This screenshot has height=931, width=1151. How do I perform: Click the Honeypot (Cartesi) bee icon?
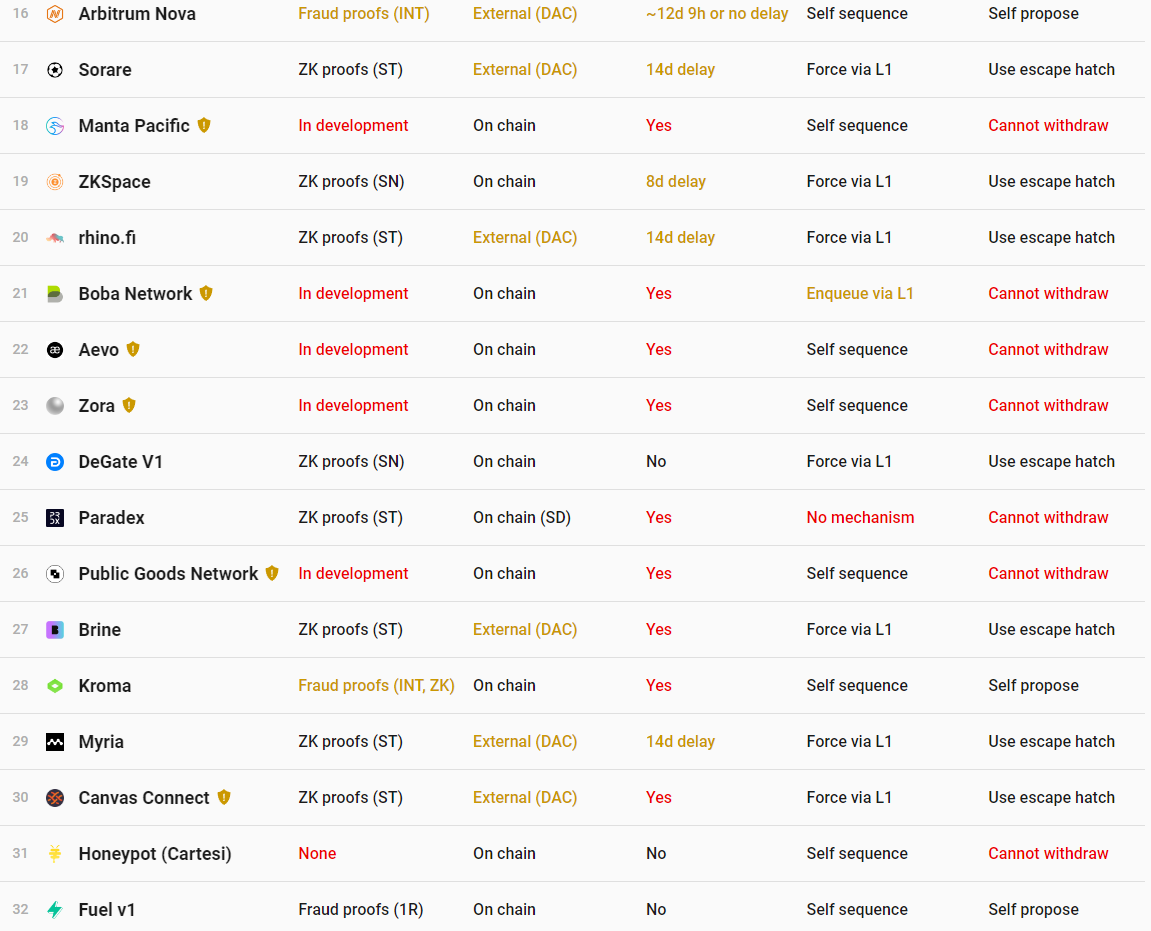coord(55,853)
